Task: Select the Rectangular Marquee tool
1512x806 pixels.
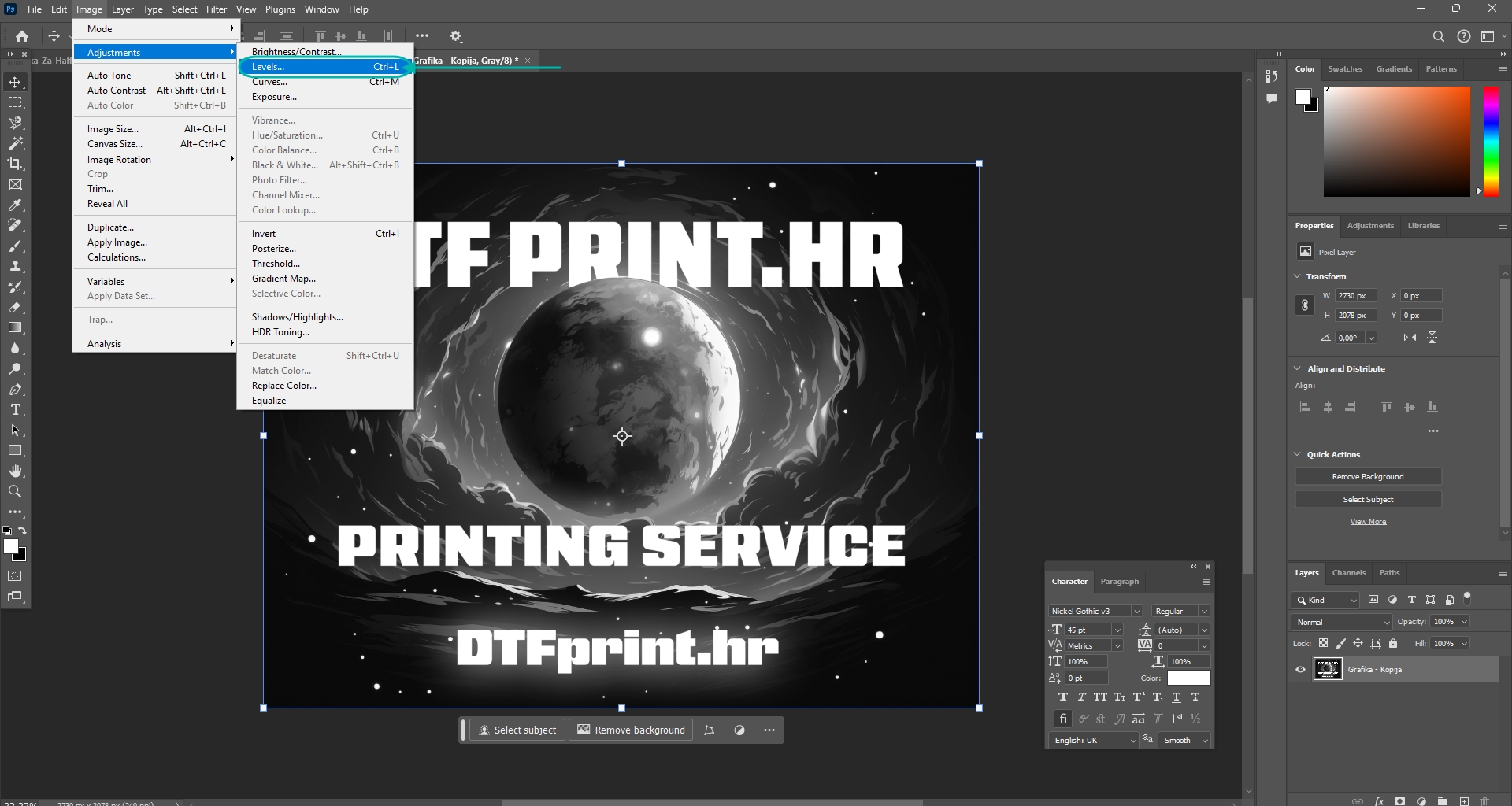Action: point(15,103)
